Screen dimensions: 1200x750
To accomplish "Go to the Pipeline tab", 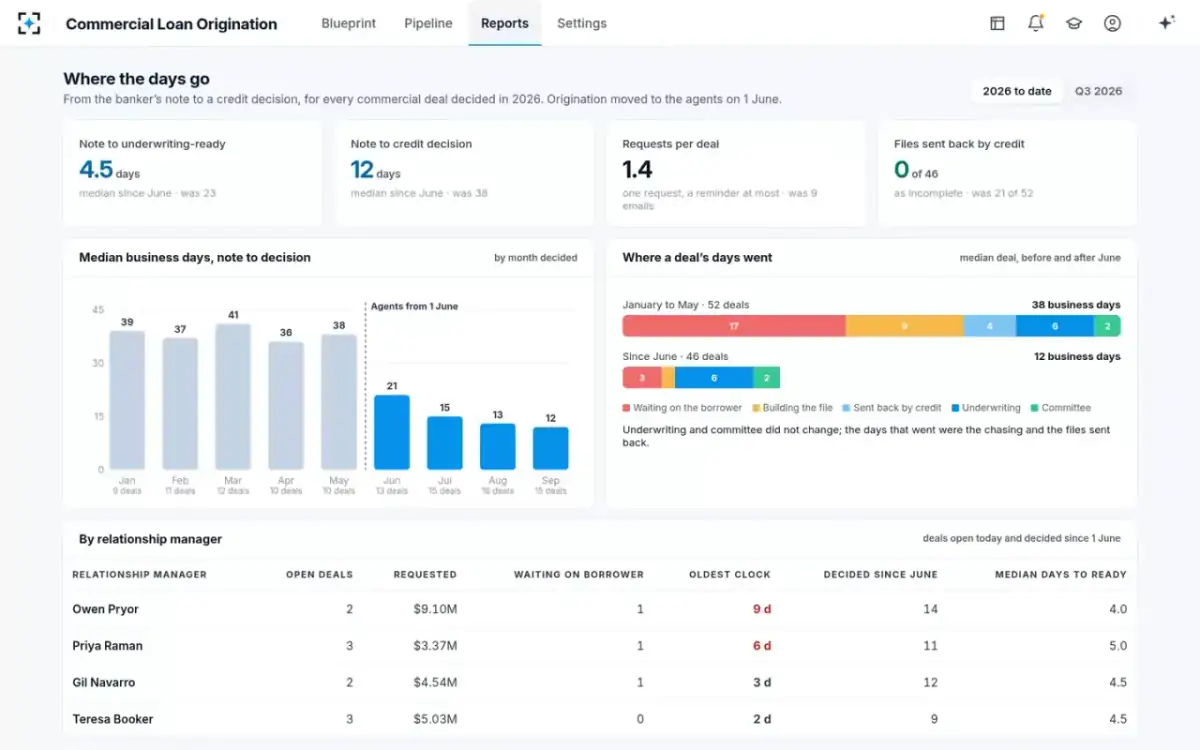I will (428, 23).
